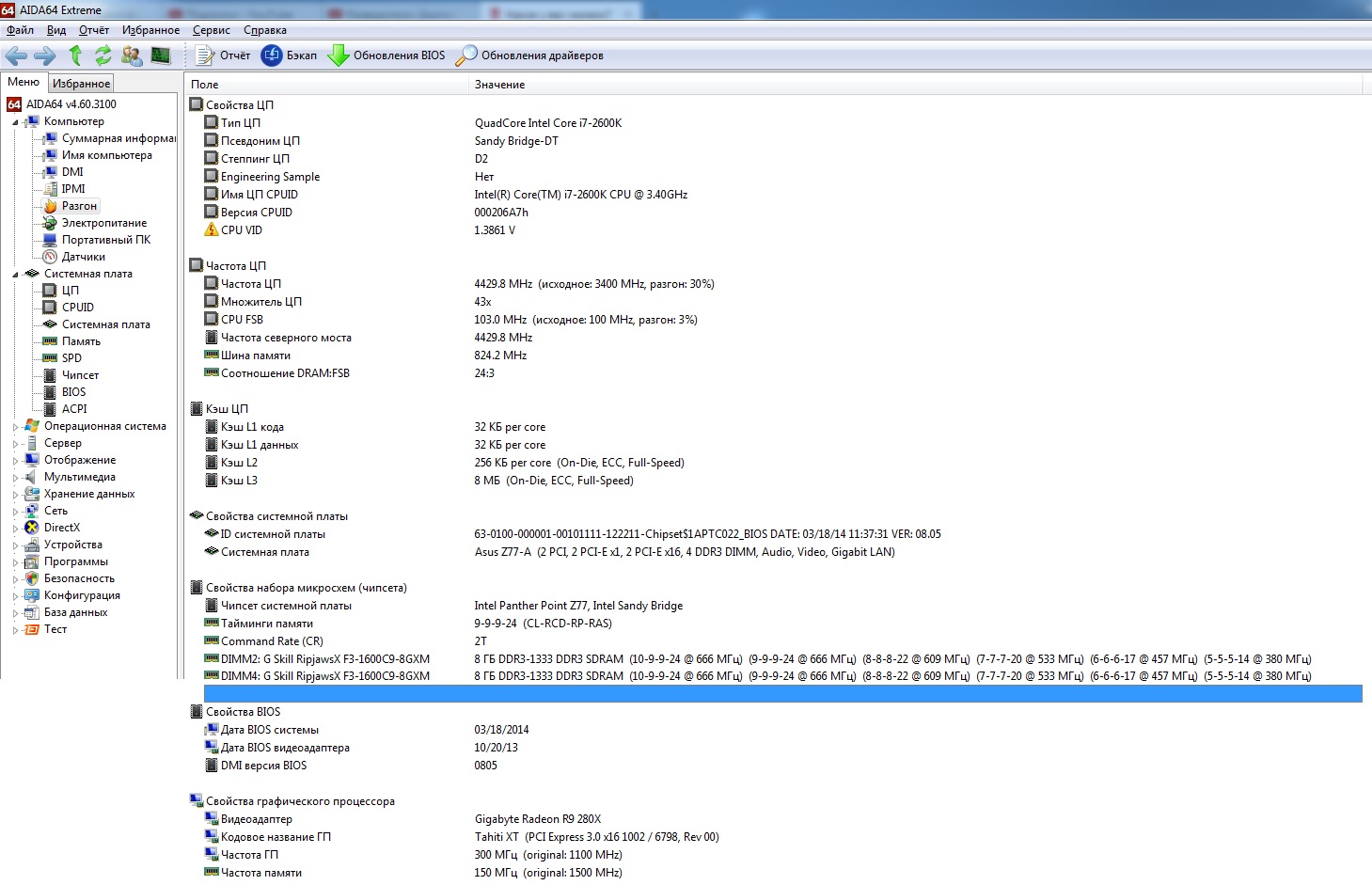This screenshot has height=885, width=1372.
Task: Select the IPMI tree item
Action: tap(73, 189)
